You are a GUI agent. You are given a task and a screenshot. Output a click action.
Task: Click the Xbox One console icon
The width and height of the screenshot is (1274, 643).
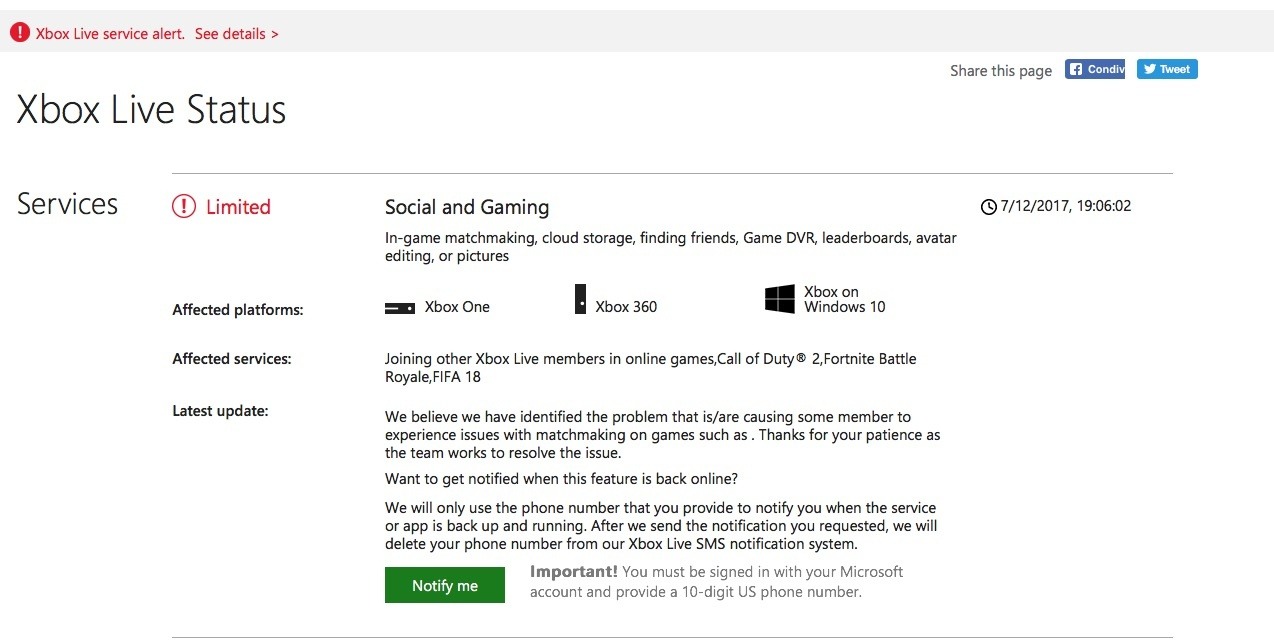400,309
